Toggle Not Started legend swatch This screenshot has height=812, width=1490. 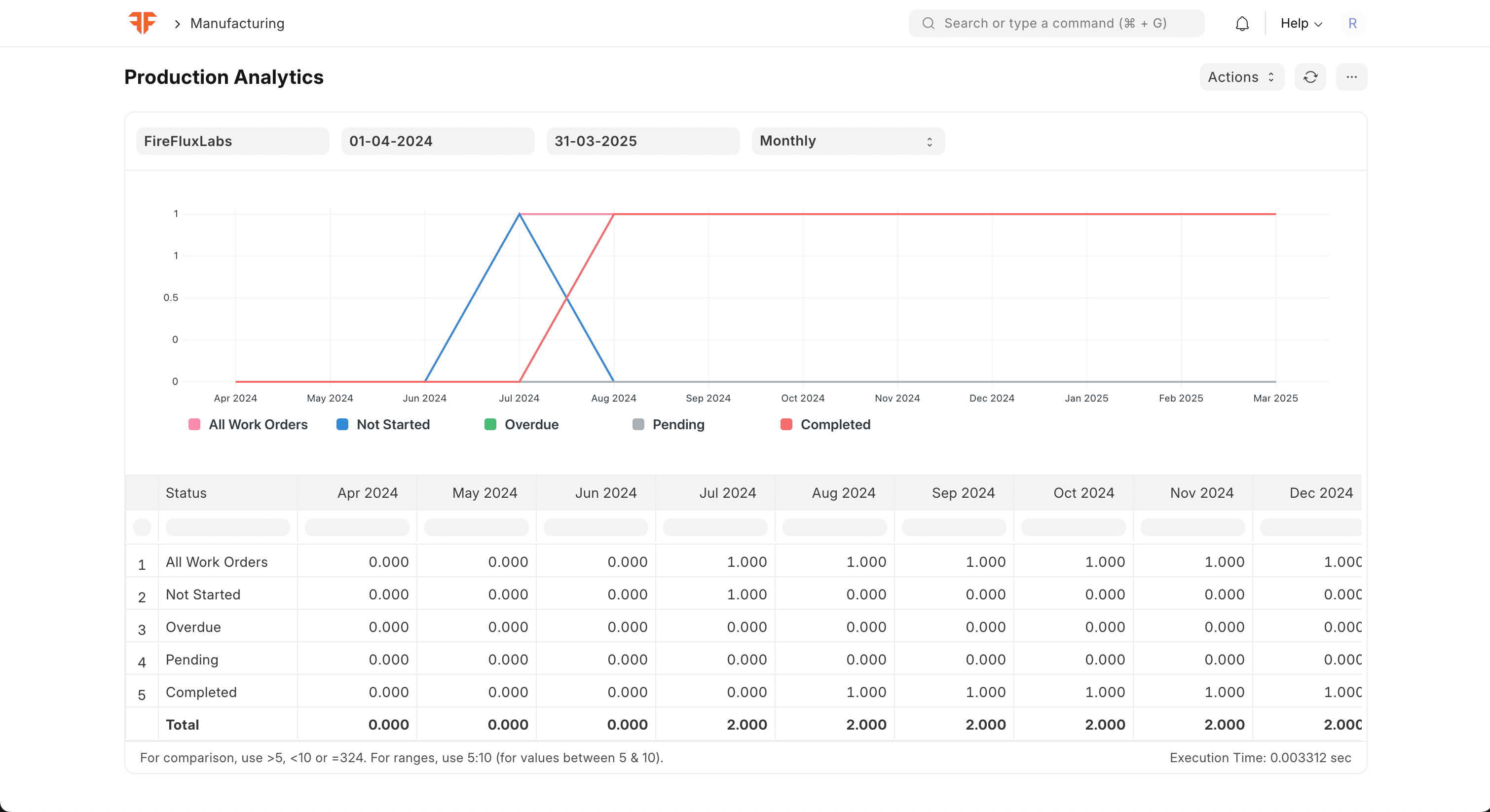click(x=342, y=425)
